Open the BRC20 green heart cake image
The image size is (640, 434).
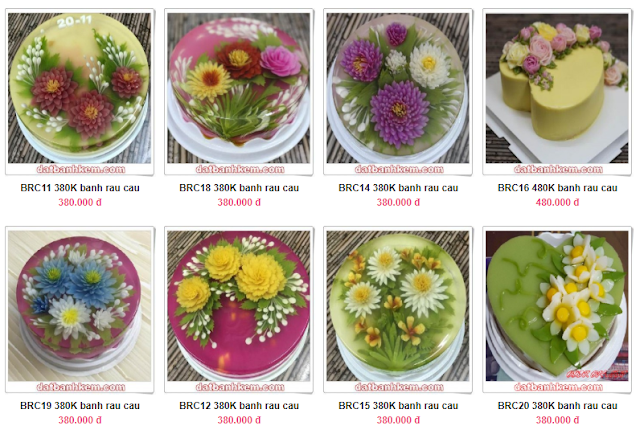(557, 310)
